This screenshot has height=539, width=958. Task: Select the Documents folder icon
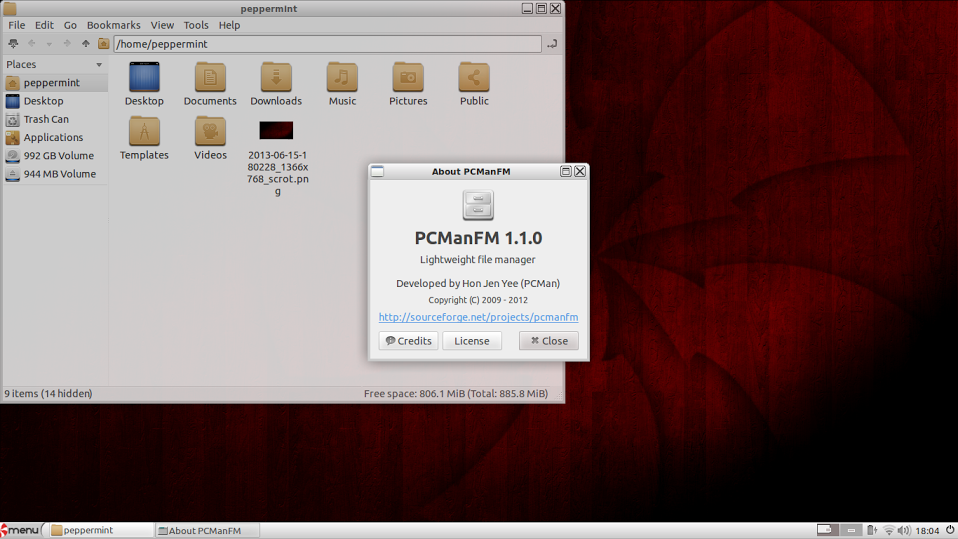click(210, 78)
